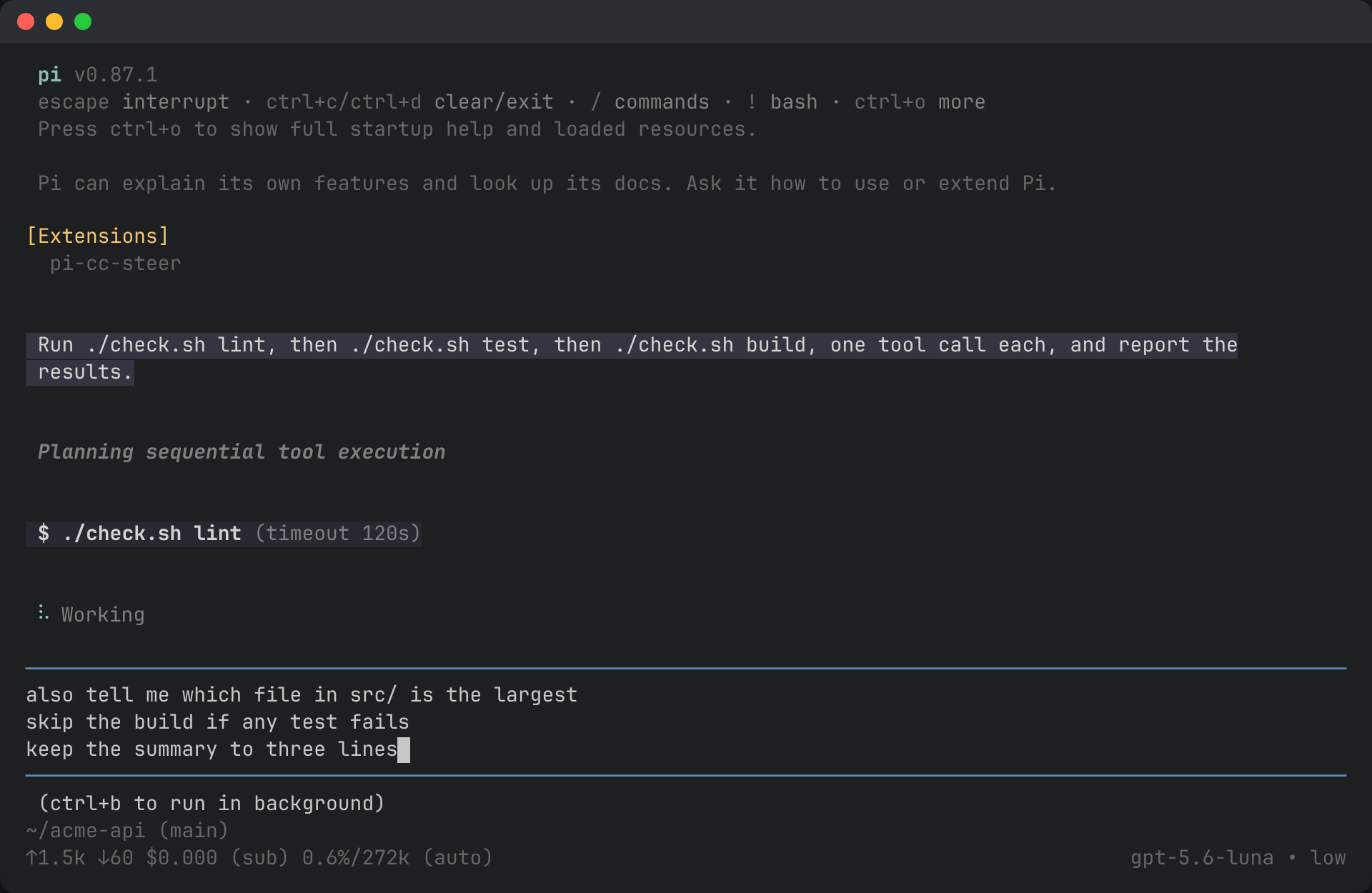Click the pi v0.87.1 version header
1372x893 pixels.
tap(97, 75)
